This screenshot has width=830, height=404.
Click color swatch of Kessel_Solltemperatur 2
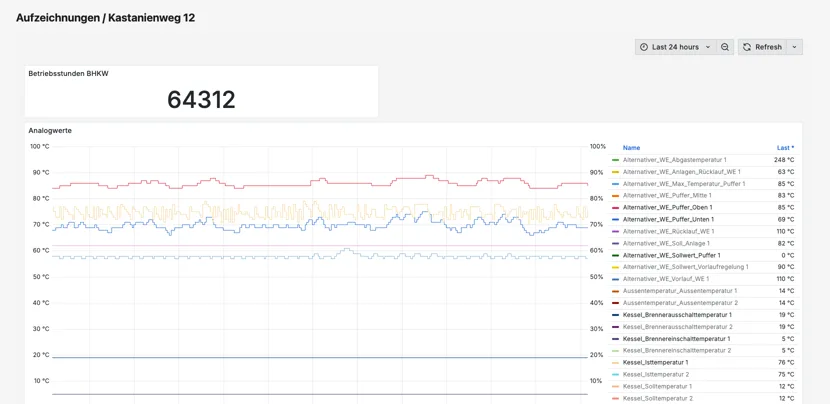point(615,398)
